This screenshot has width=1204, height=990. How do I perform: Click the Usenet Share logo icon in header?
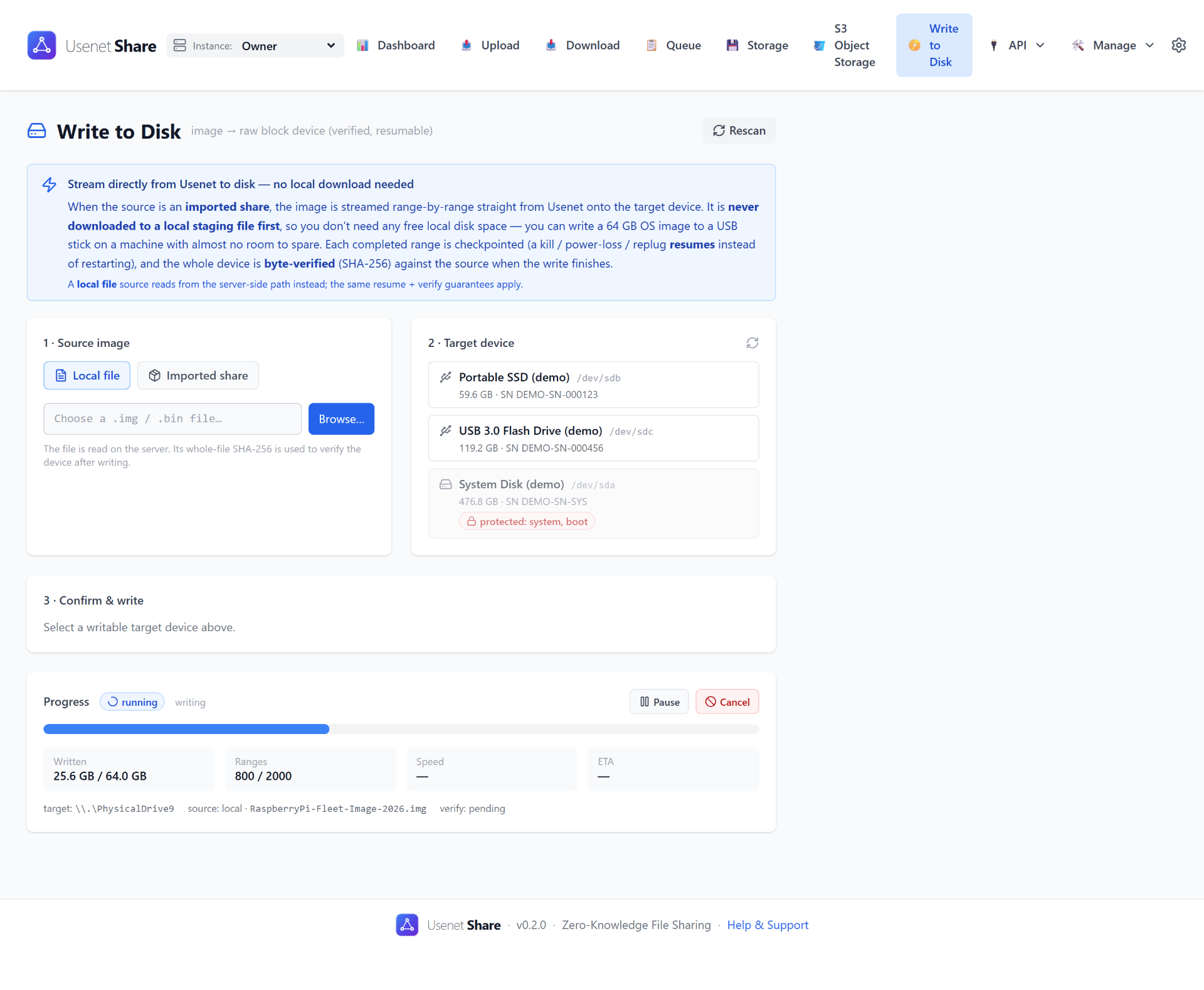(x=42, y=45)
